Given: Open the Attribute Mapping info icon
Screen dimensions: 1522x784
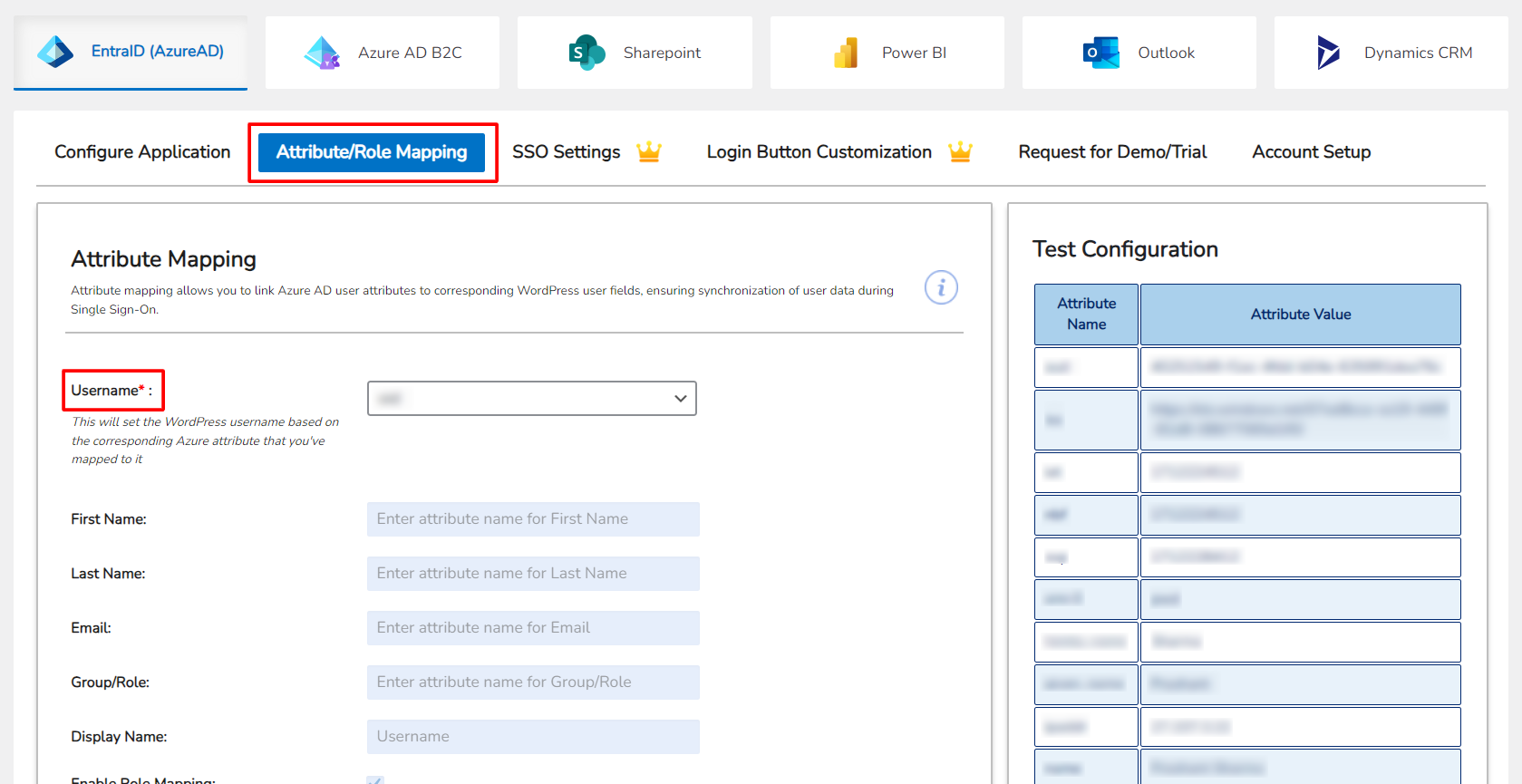Looking at the screenshot, I should tap(941, 287).
